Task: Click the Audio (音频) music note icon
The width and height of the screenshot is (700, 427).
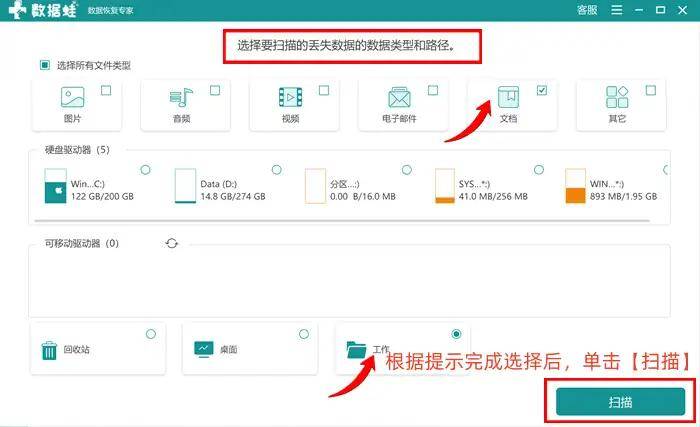Action: [181, 98]
